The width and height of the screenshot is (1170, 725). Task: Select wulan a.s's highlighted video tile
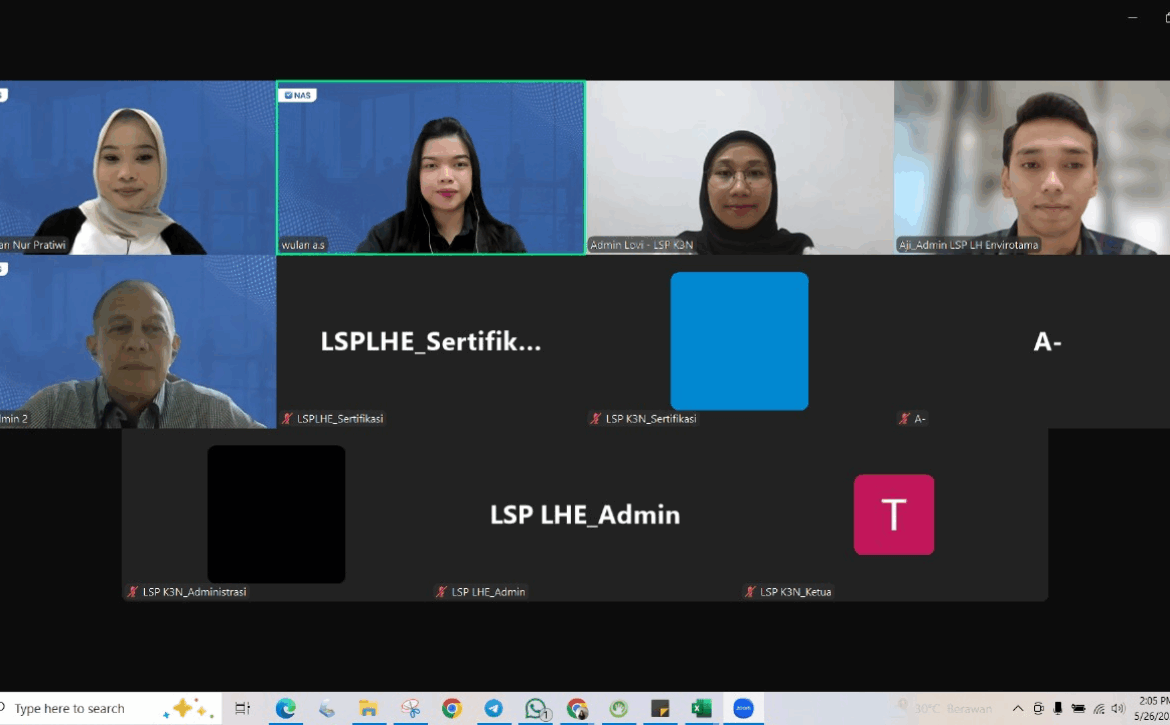[x=431, y=167]
